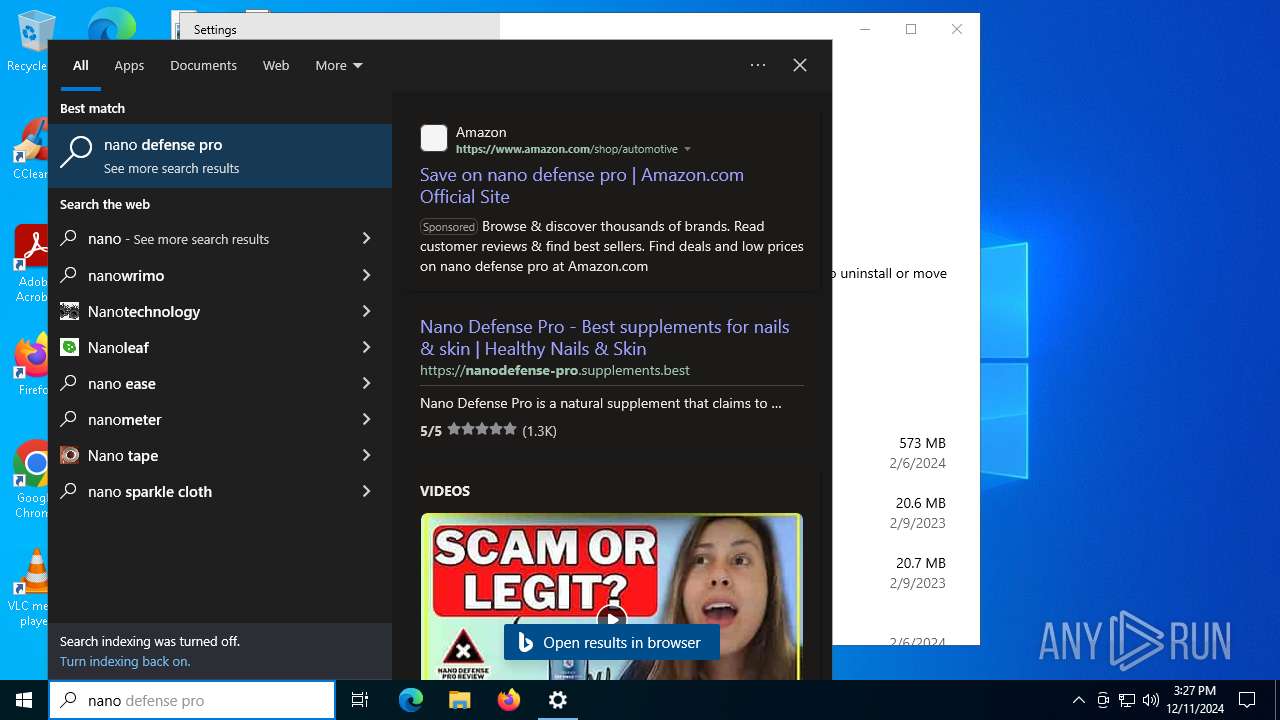
Task: Open the network icon in system tray
Action: pos(1127,700)
